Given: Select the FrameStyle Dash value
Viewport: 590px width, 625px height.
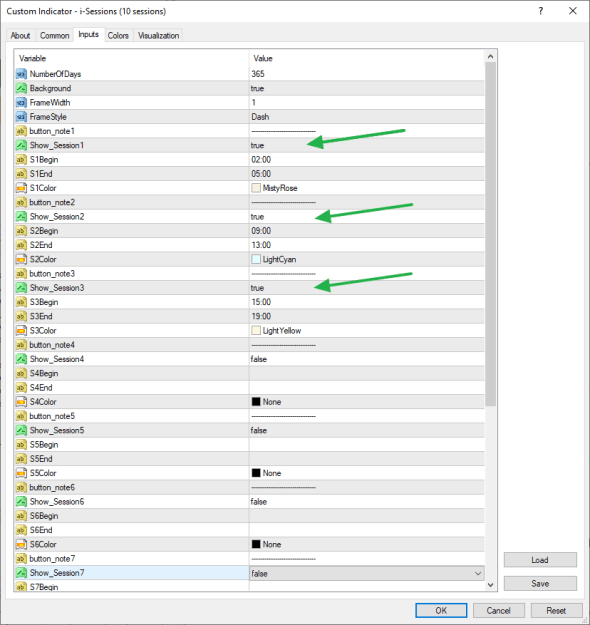Looking at the screenshot, I should pos(366,117).
